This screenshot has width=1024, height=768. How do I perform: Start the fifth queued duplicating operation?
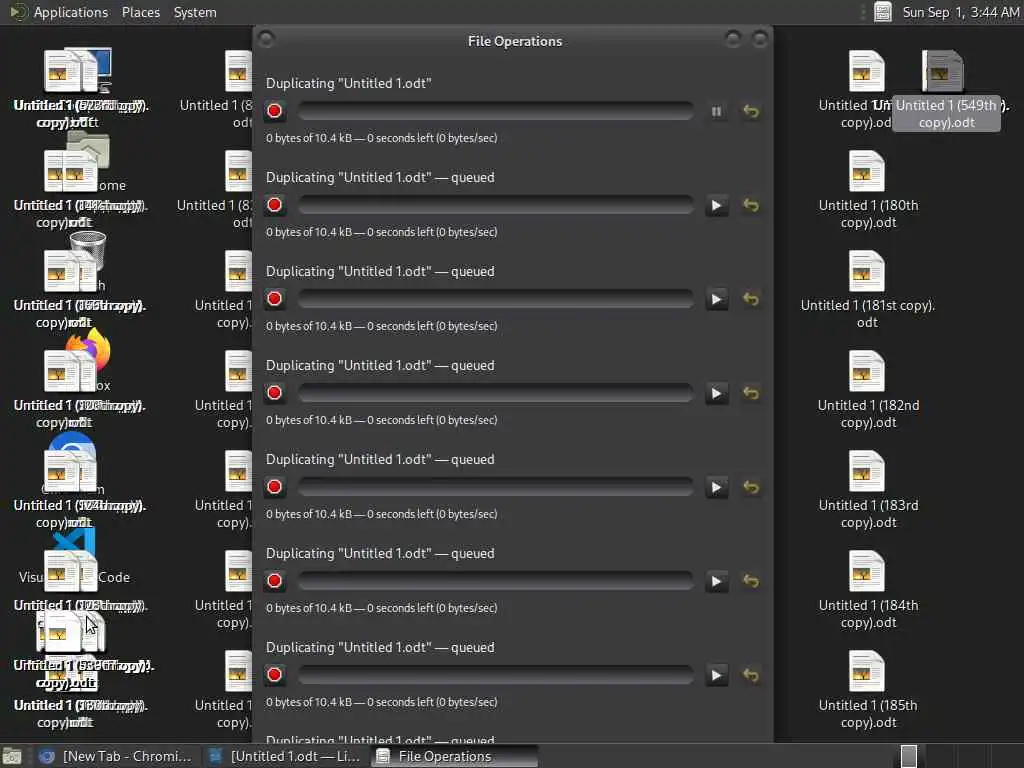(x=716, y=582)
